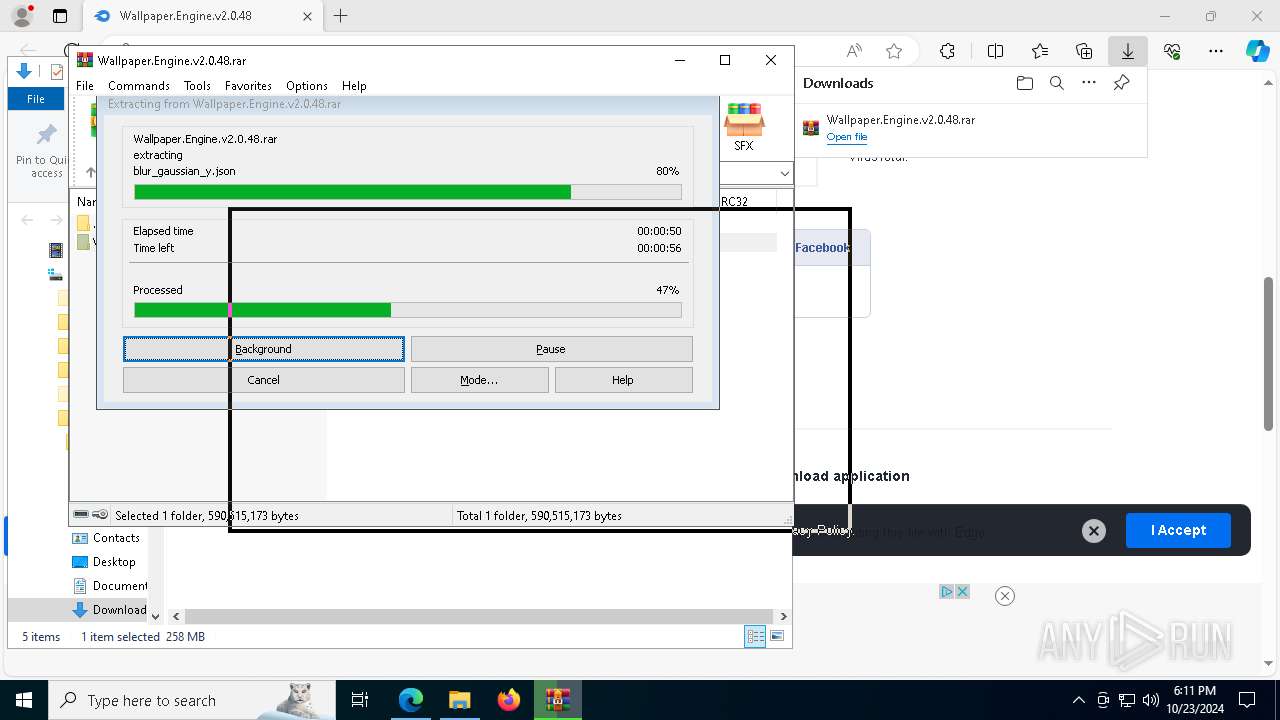The height and width of the screenshot is (720, 1280).
Task: Open Edge Extensions icon
Action: [947, 51]
